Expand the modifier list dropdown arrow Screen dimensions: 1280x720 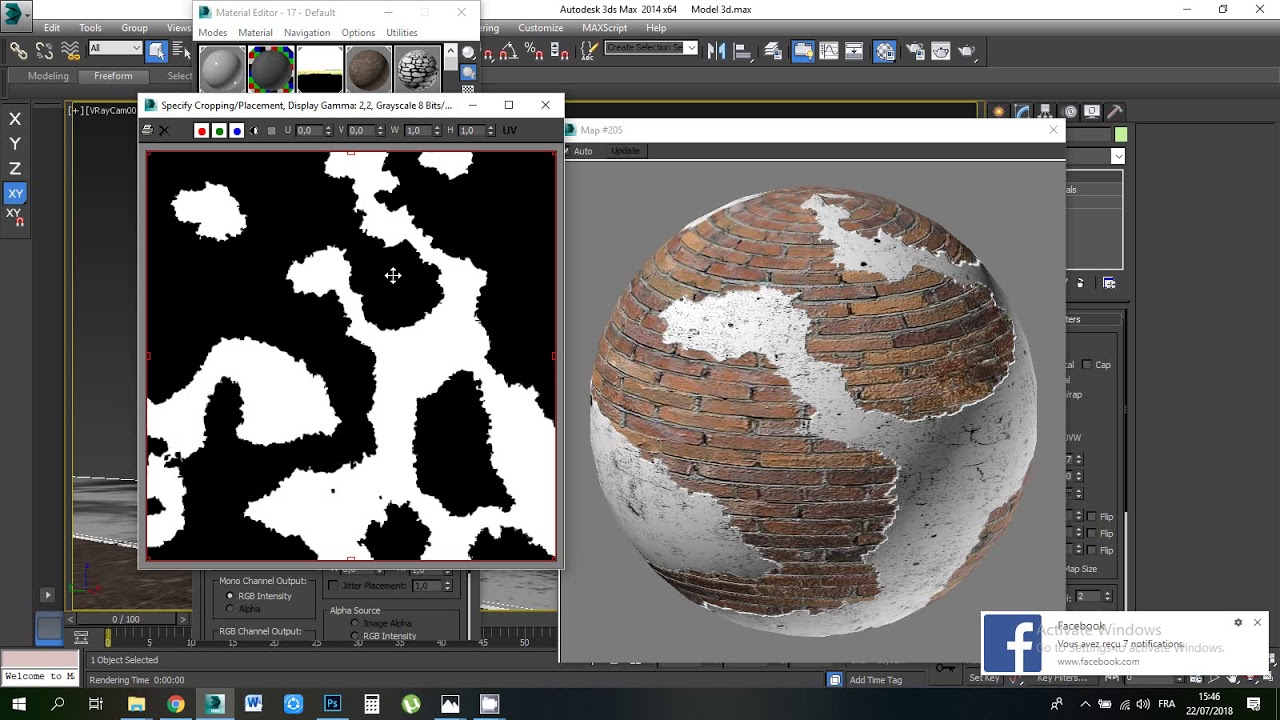click(x=1118, y=156)
